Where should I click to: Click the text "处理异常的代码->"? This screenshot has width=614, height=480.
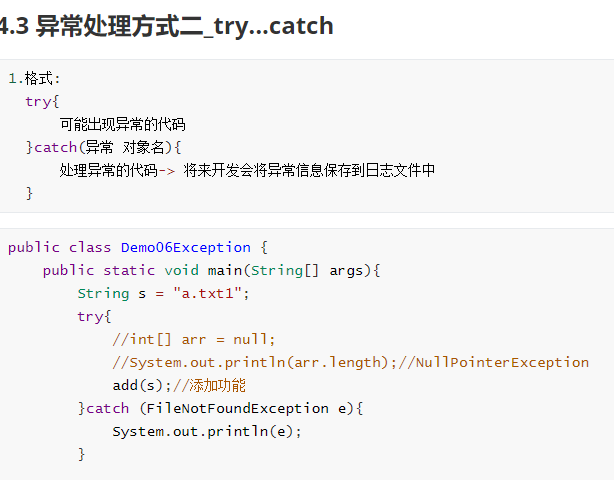point(117,170)
